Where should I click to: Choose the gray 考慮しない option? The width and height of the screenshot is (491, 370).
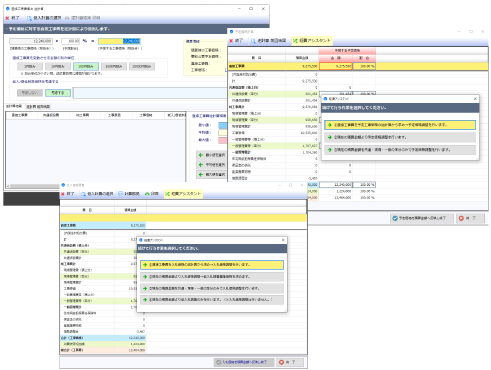tap(30, 93)
